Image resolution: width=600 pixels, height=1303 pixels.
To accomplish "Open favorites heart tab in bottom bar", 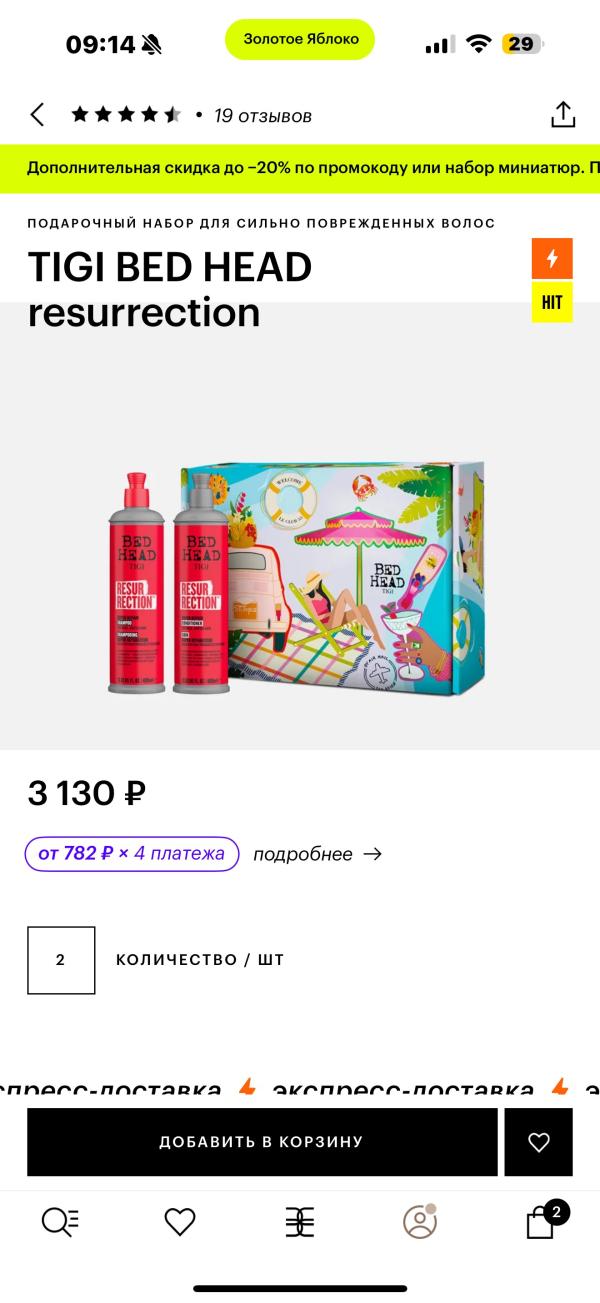I will pos(180,1222).
